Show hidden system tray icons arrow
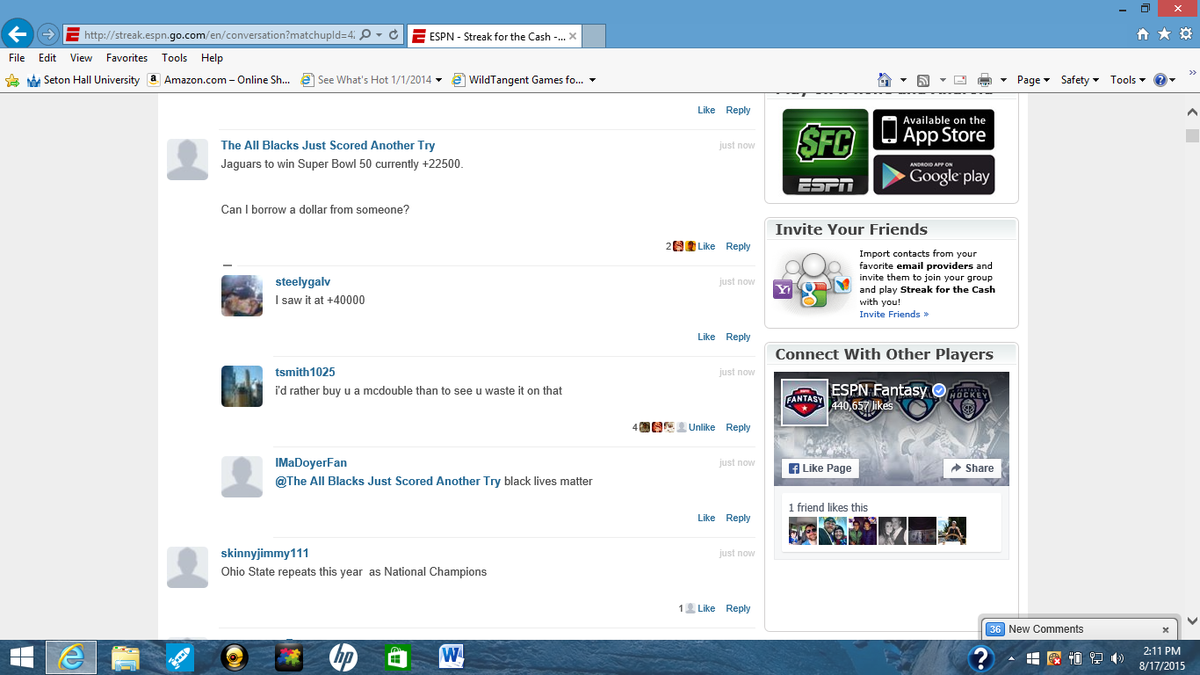 click(1009, 658)
